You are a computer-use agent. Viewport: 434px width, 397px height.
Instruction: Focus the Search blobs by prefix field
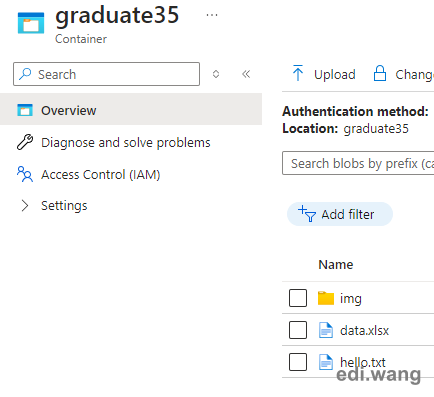pyautogui.click(x=358, y=163)
